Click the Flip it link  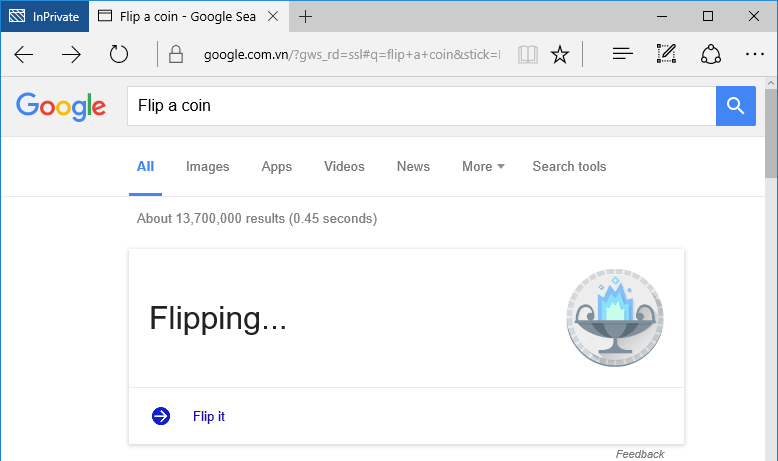coord(208,416)
